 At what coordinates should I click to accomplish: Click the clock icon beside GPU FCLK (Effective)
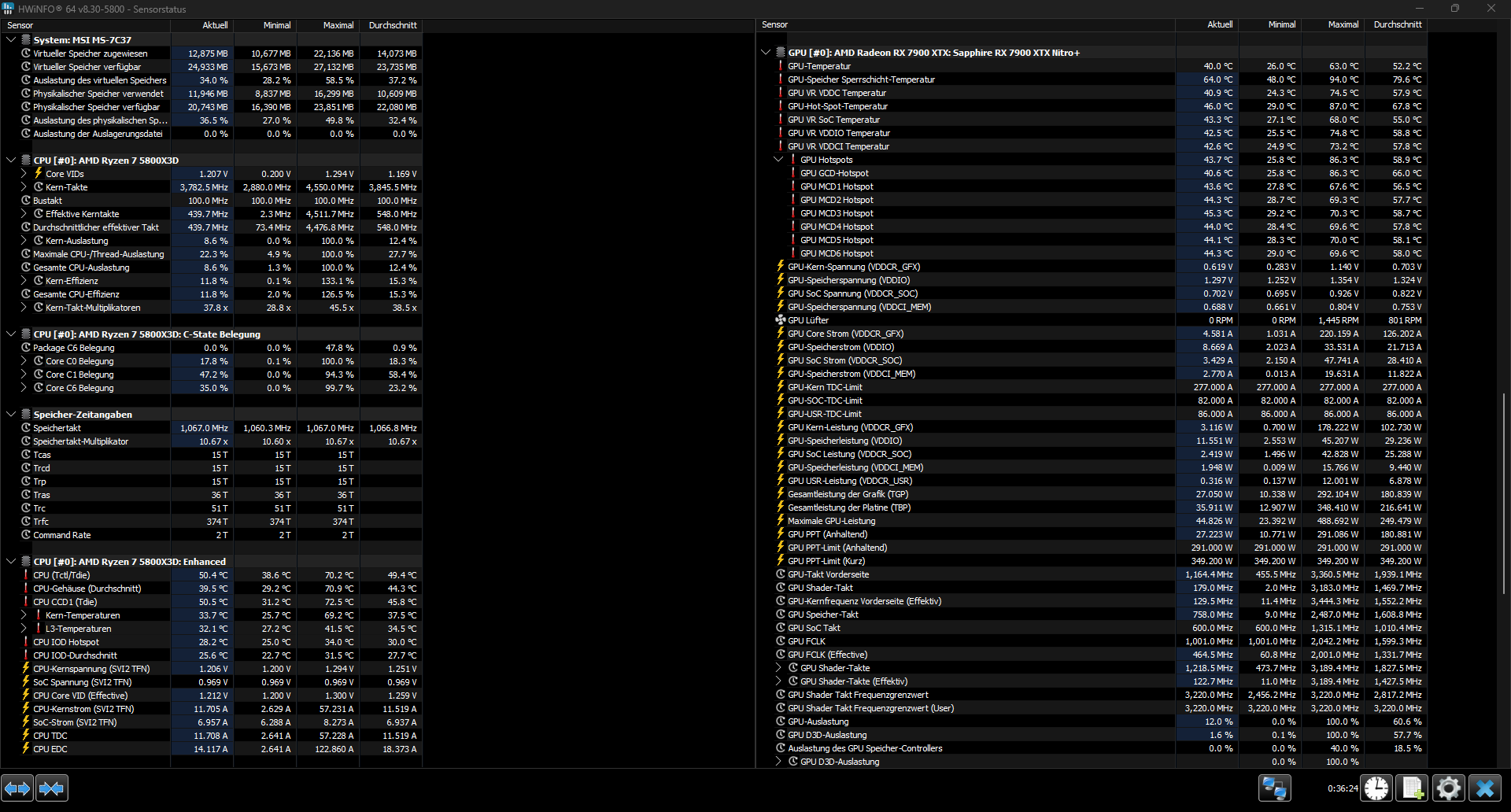[x=781, y=655]
